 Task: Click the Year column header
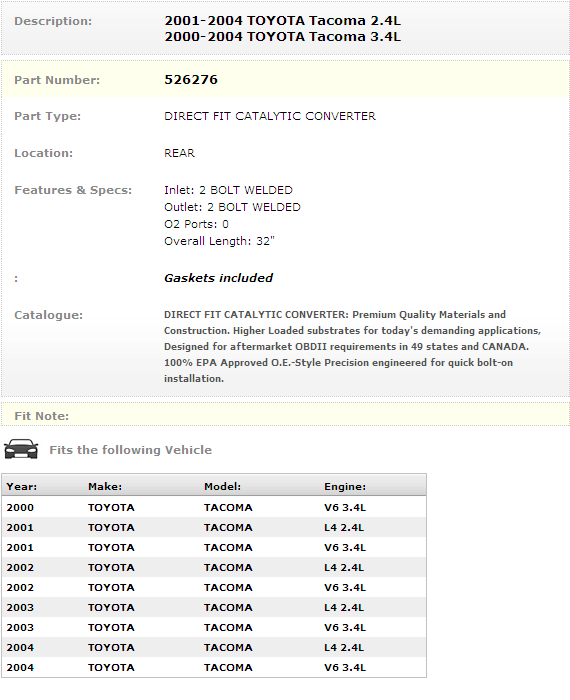pos(22,486)
